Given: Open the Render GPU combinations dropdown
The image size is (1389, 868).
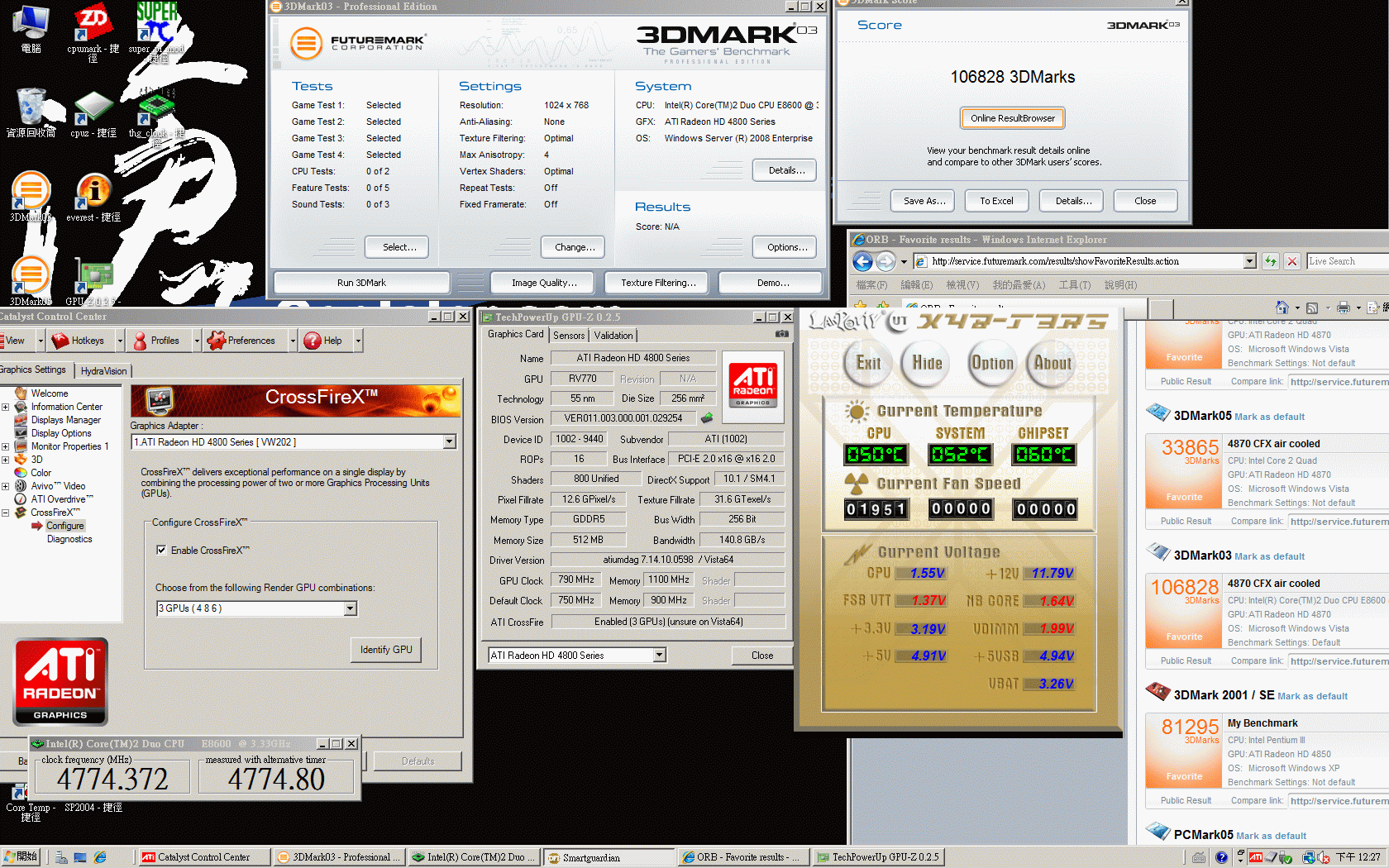Looking at the screenshot, I should [x=351, y=608].
